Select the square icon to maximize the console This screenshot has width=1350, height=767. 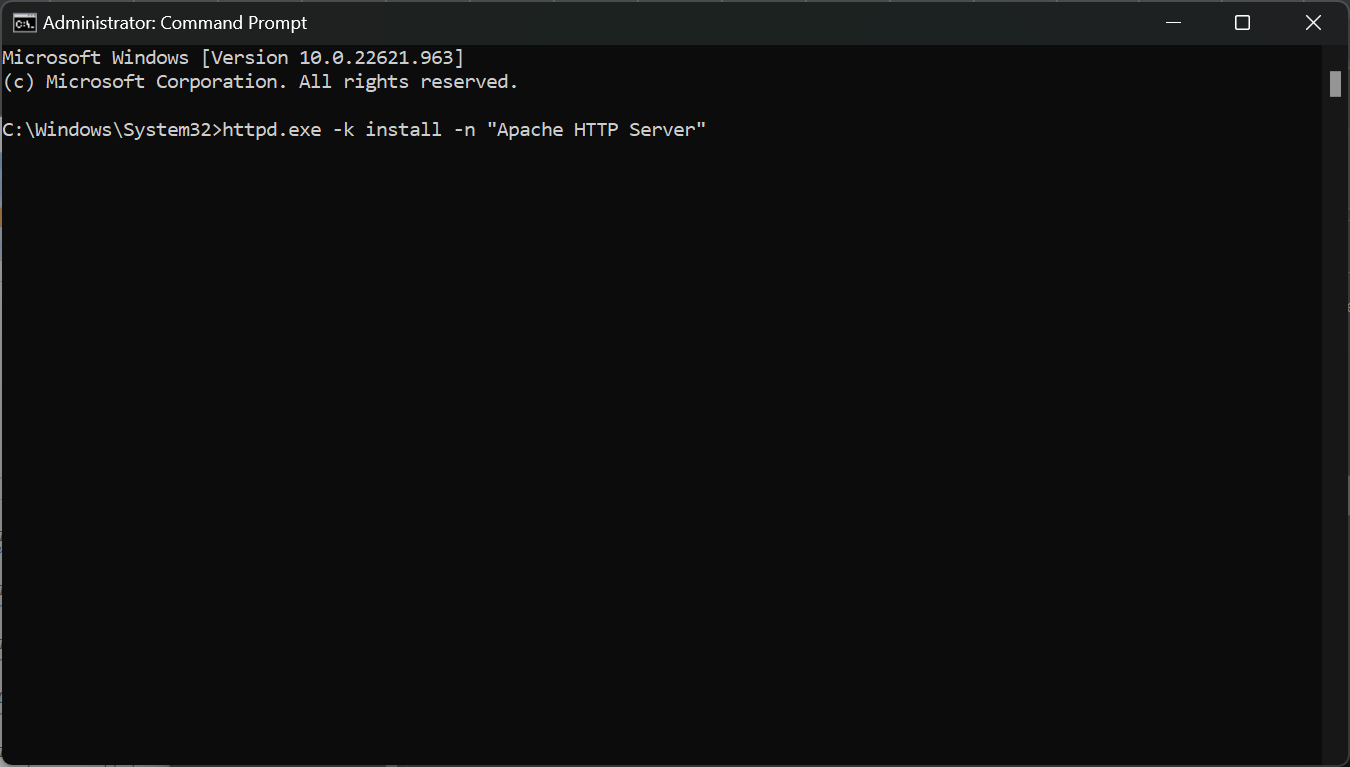coord(1242,22)
